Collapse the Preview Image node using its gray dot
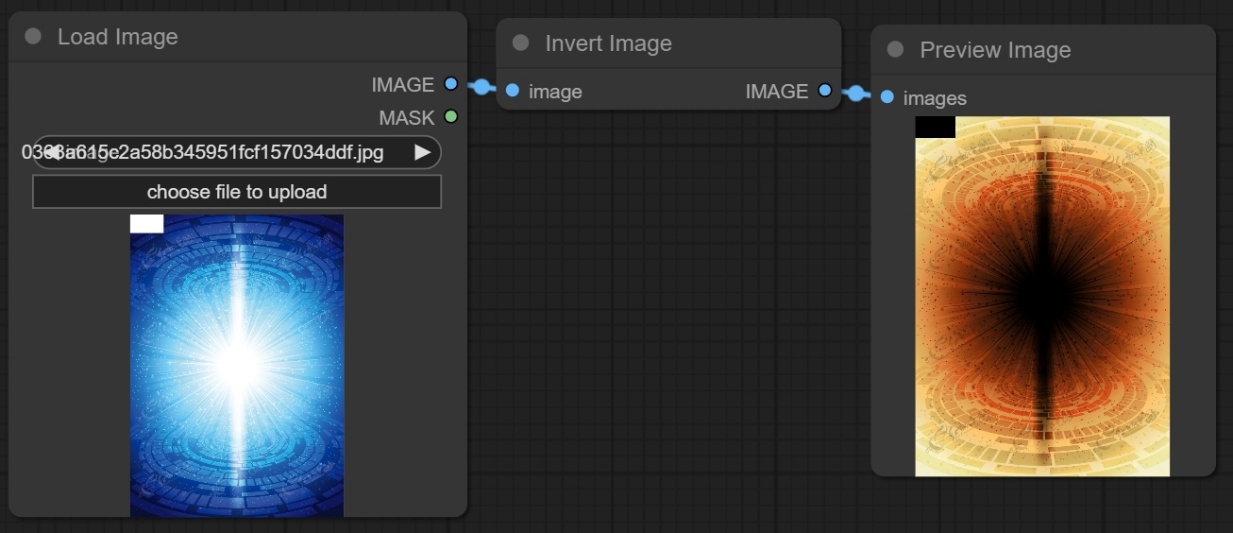This screenshot has height=533, width=1233. coord(895,50)
